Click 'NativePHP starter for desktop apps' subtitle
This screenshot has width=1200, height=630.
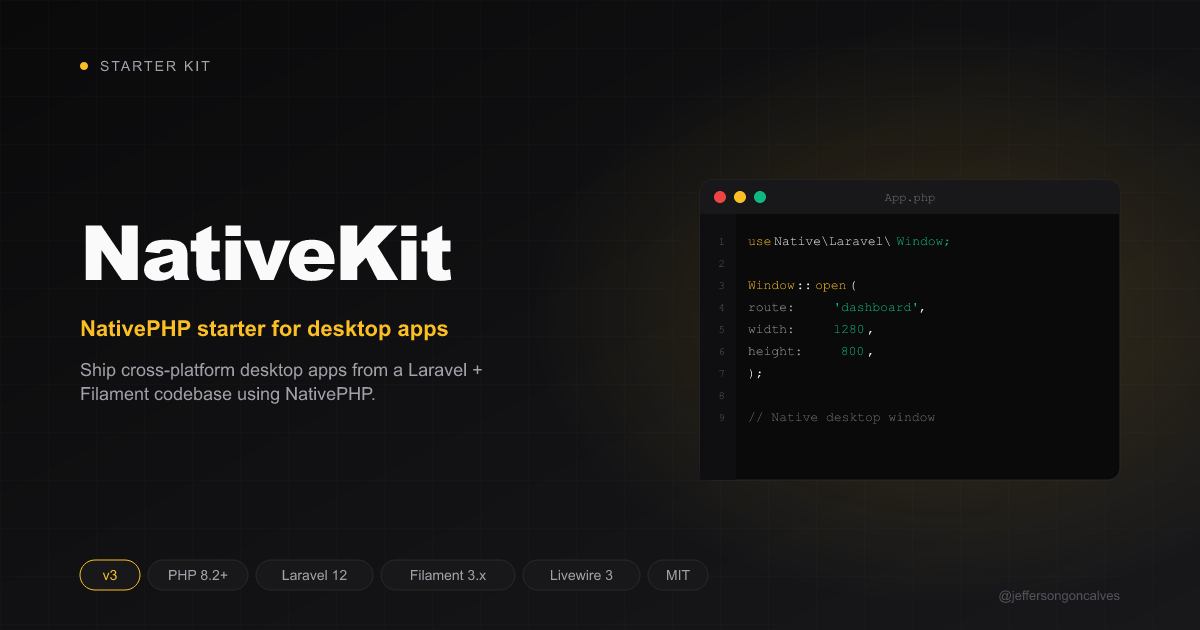tap(264, 328)
